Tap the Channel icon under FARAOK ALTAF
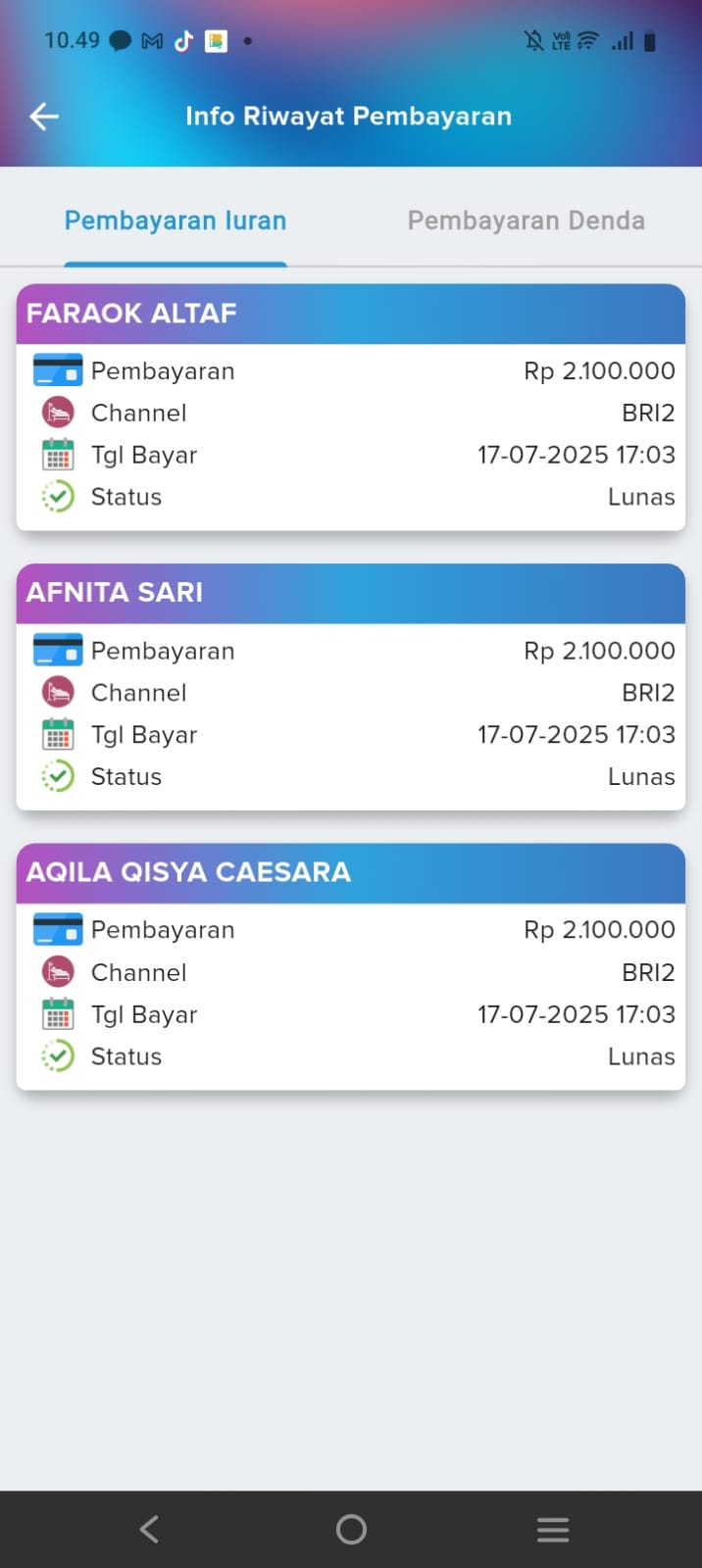This screenshot has width=702, height=1568. click(58, 413)
